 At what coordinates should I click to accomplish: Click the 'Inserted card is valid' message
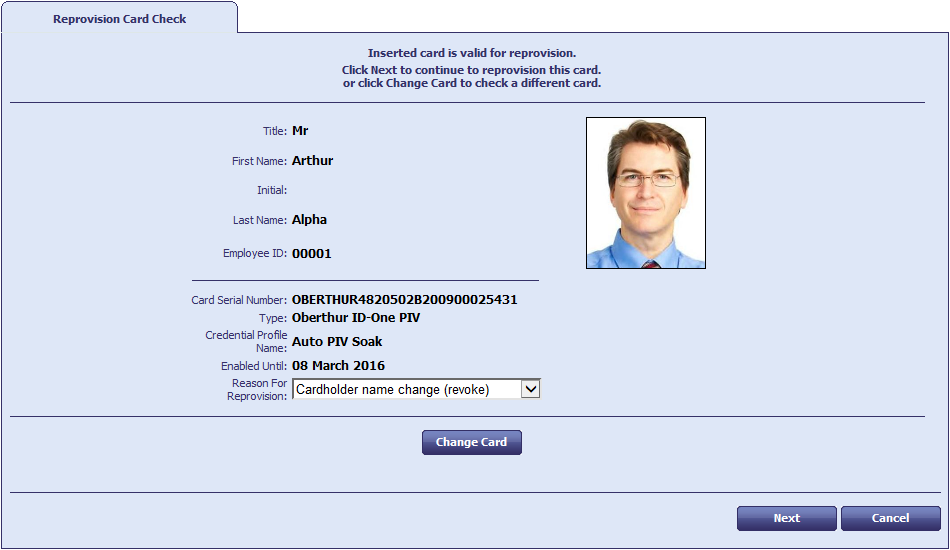[x=471, y=53]
